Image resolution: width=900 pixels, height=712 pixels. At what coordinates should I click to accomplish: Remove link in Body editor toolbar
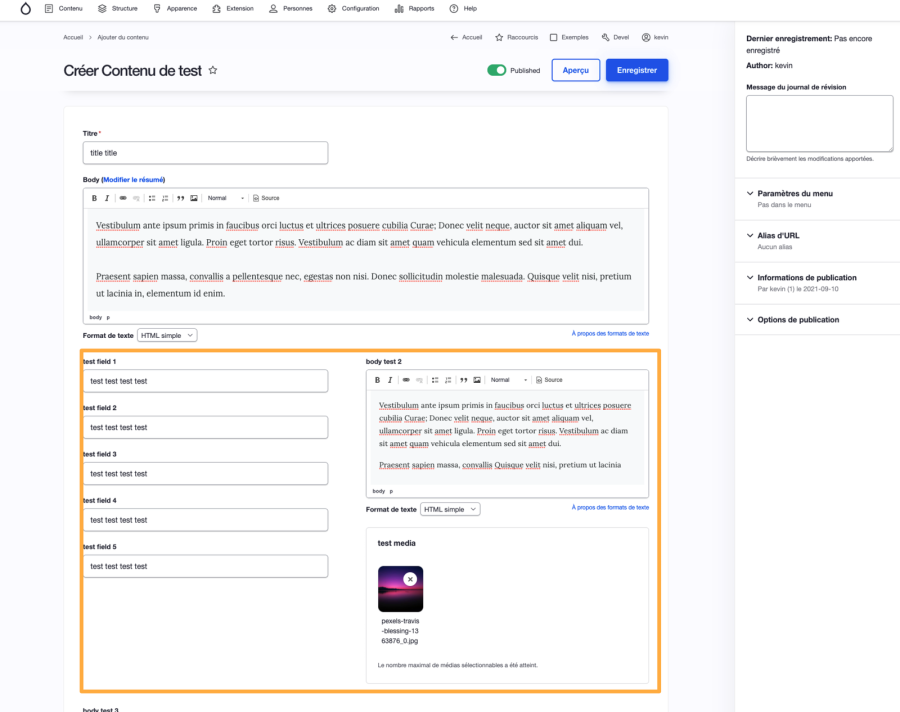pos(136,198)
